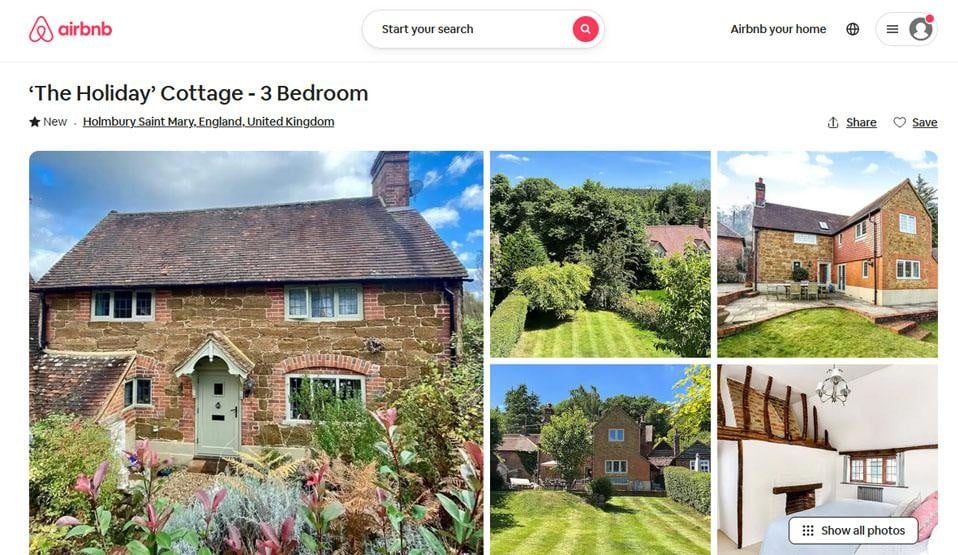The height and width of the screenshot is (555, 958).
Task: Open the hamburger menu icon
Action: [x=892, y=29]
